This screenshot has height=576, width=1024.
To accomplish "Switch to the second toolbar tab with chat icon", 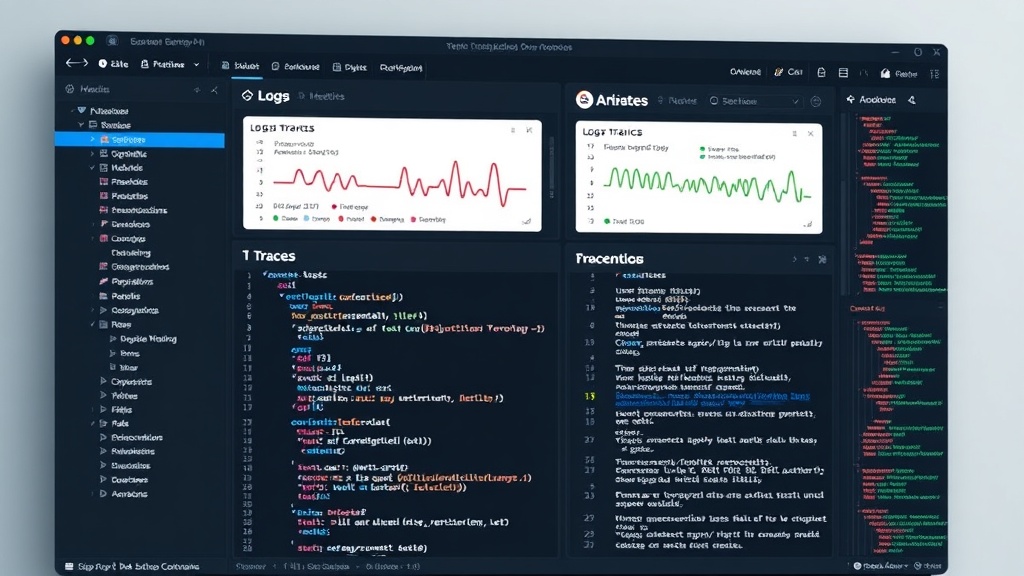I will [x=296, y=67].
